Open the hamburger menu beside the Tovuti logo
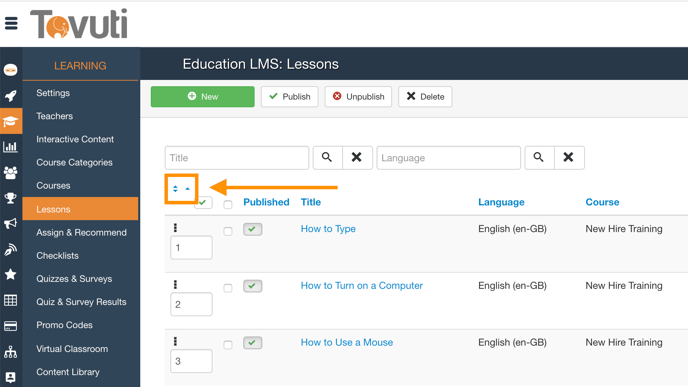The width and height of the screenshot is (688, 387). 11,23
